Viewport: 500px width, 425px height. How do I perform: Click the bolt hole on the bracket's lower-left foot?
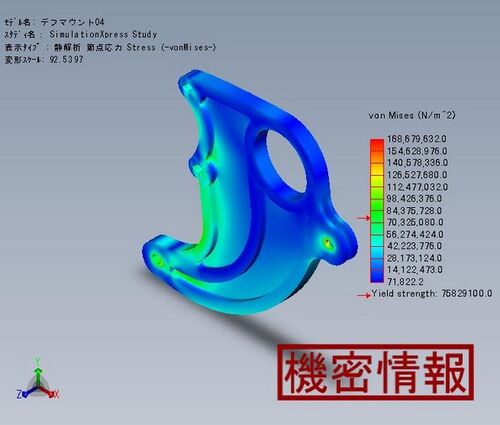[157, 260]
